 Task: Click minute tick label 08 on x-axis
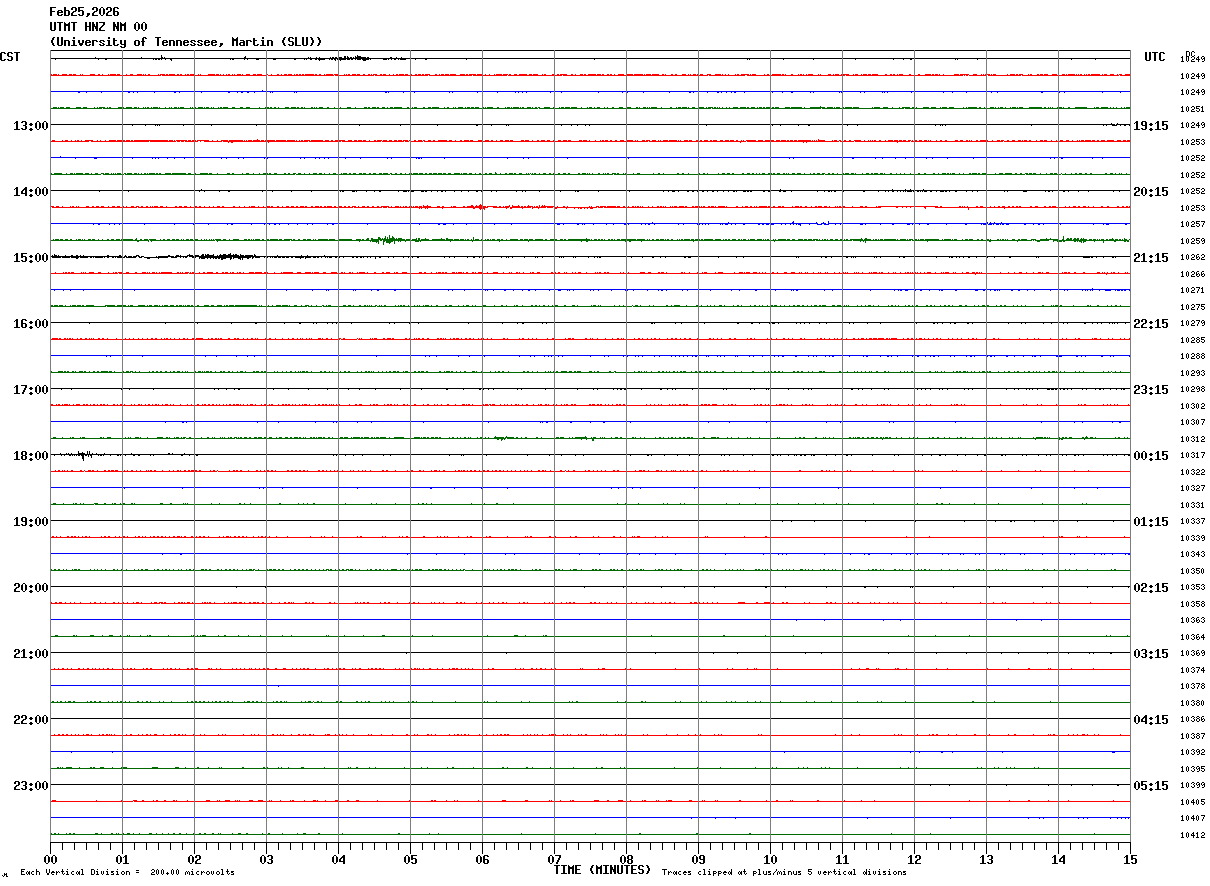pos(626,859)
